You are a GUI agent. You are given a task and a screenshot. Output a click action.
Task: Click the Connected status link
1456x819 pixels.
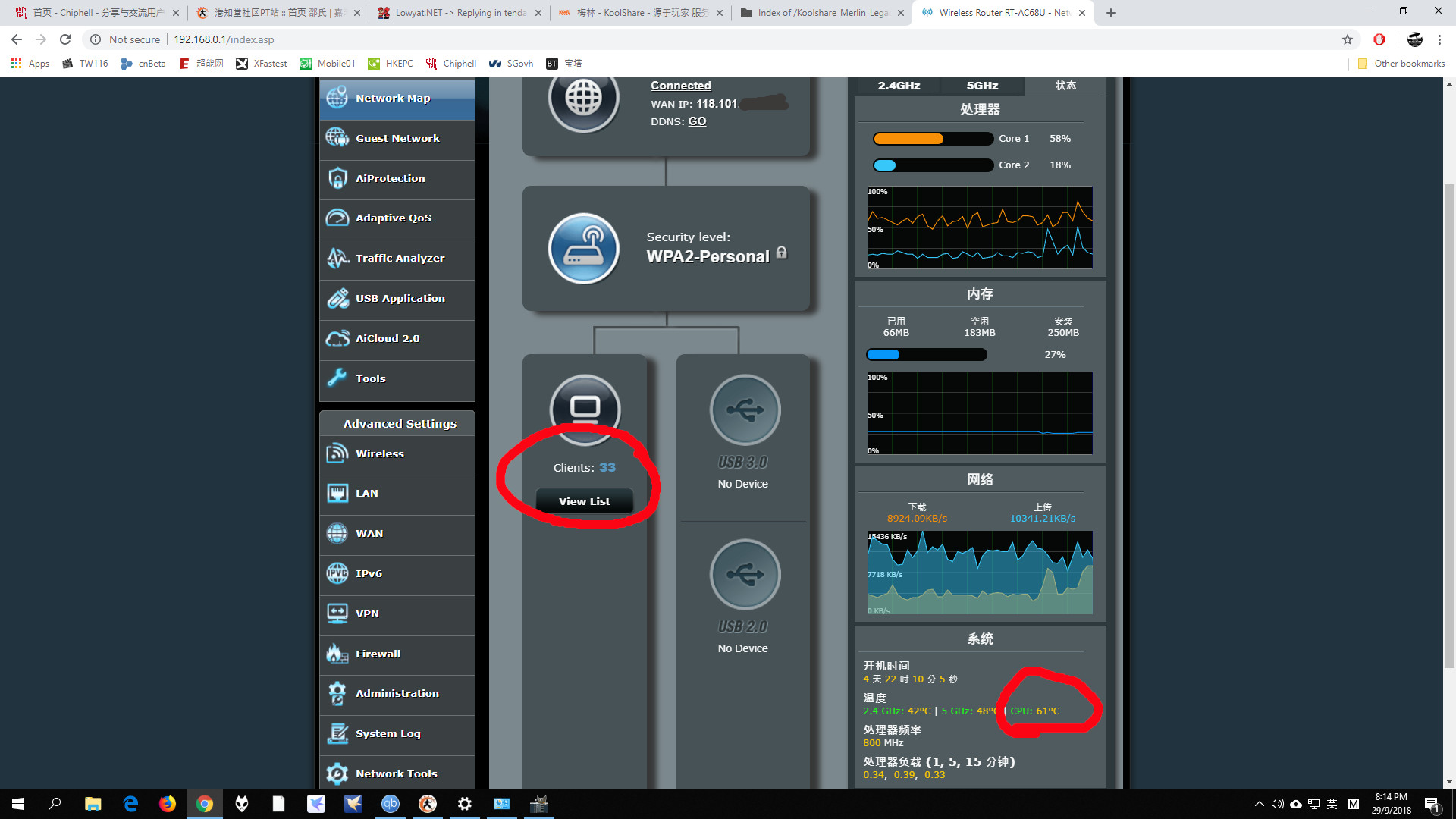pos(680,86)
